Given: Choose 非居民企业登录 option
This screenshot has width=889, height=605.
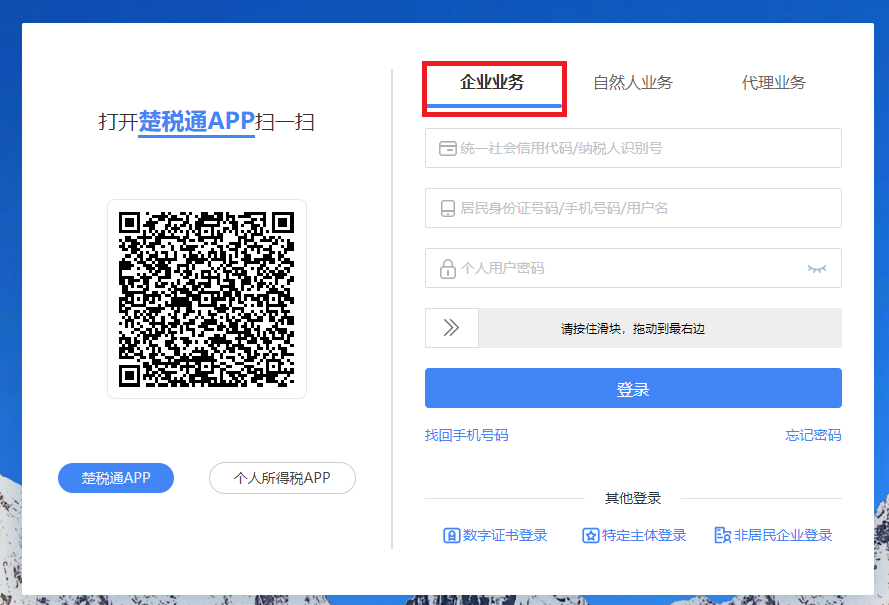Looking at the screenshot, I should pos(773,535).
